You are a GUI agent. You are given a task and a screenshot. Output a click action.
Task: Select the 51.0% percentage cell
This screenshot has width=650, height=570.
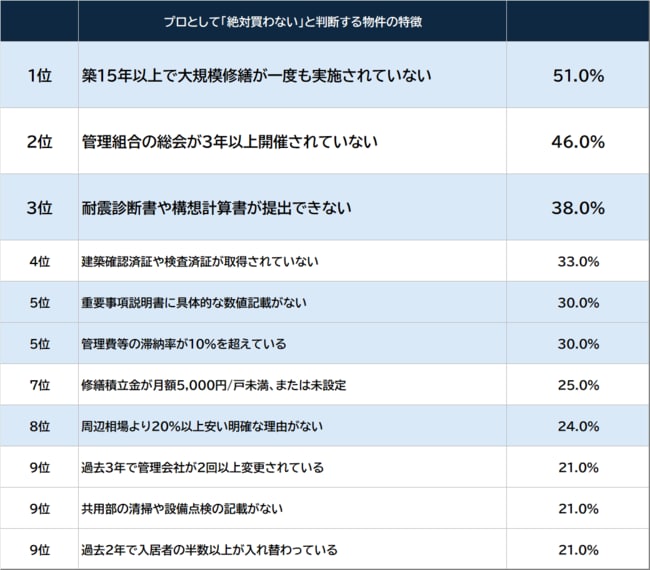pyautogui.click(x=577, y=75)
